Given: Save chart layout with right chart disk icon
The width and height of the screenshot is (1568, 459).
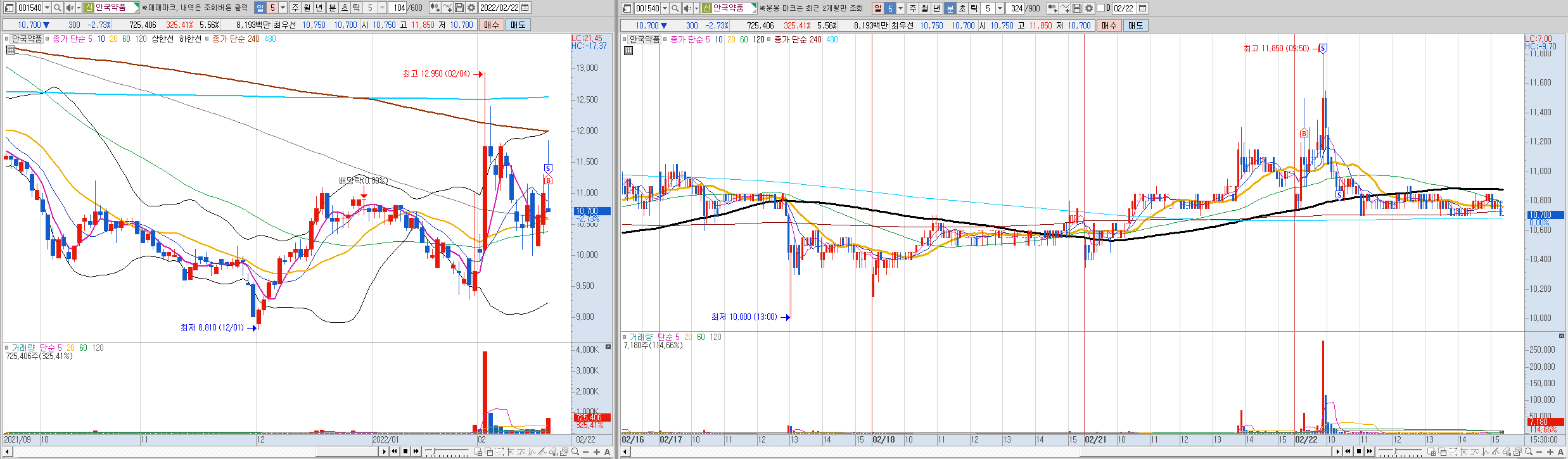Looking at the screenshot, I should tap(1077, 8).
